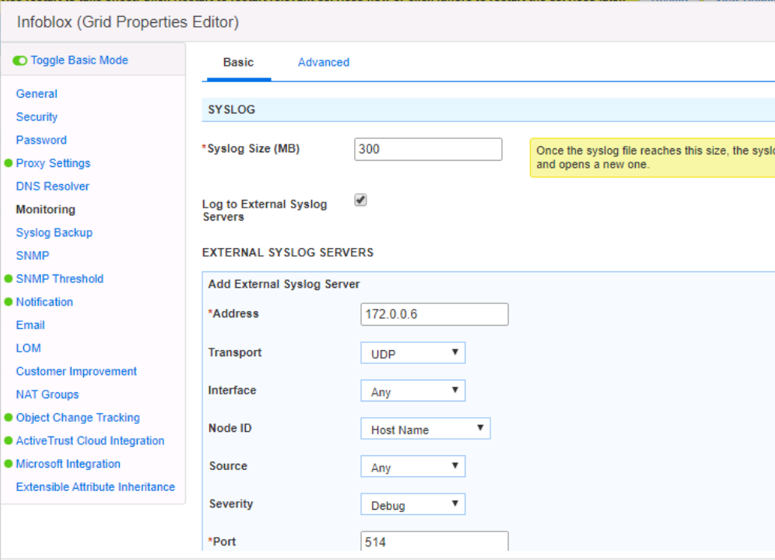Select DNS Resolver in sidebar
775x560 pixels.
(52, 186)
